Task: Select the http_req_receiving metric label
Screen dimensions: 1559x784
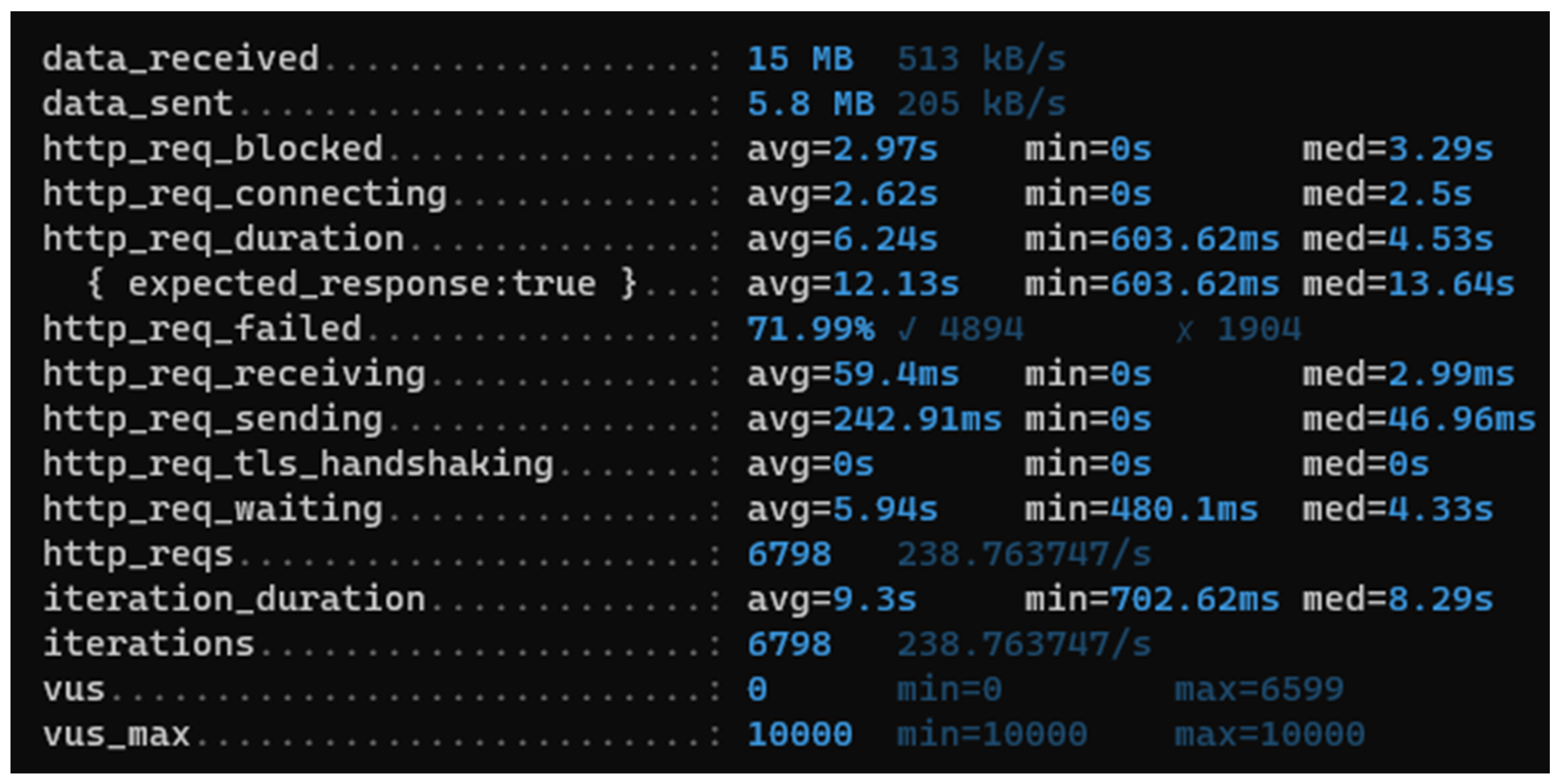Action: point(234,374)
